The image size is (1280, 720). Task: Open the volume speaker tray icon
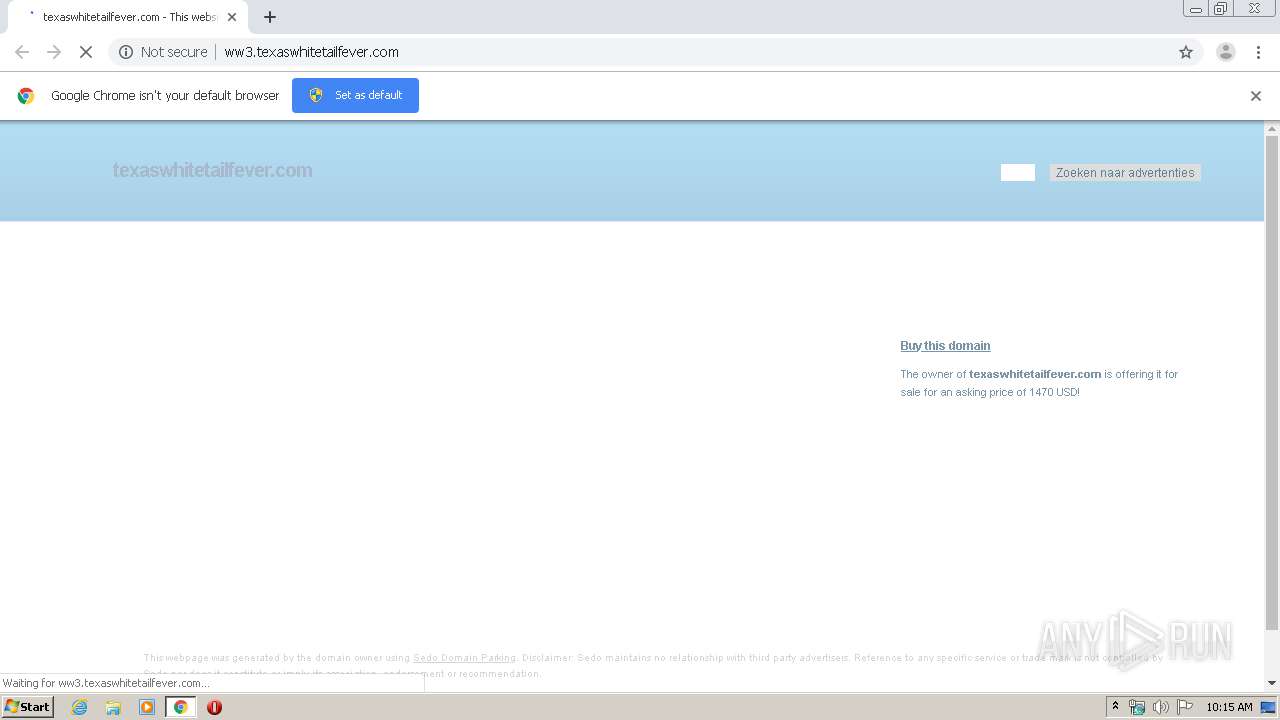coord(1161,707)
